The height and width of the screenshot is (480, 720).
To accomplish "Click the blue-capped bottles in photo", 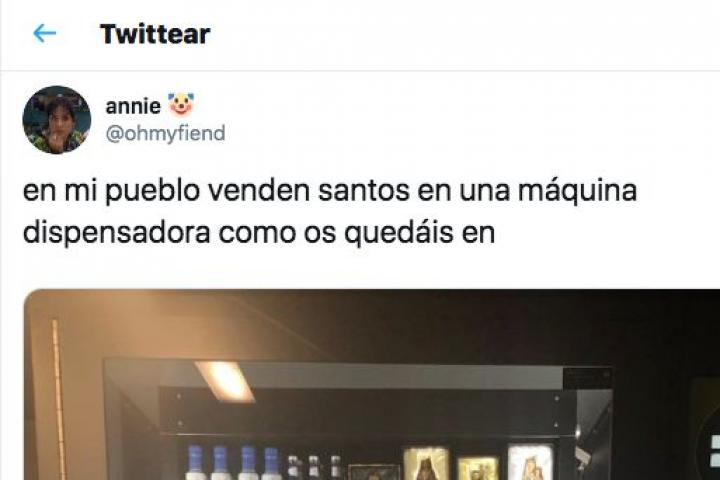I will coord(234,462).
